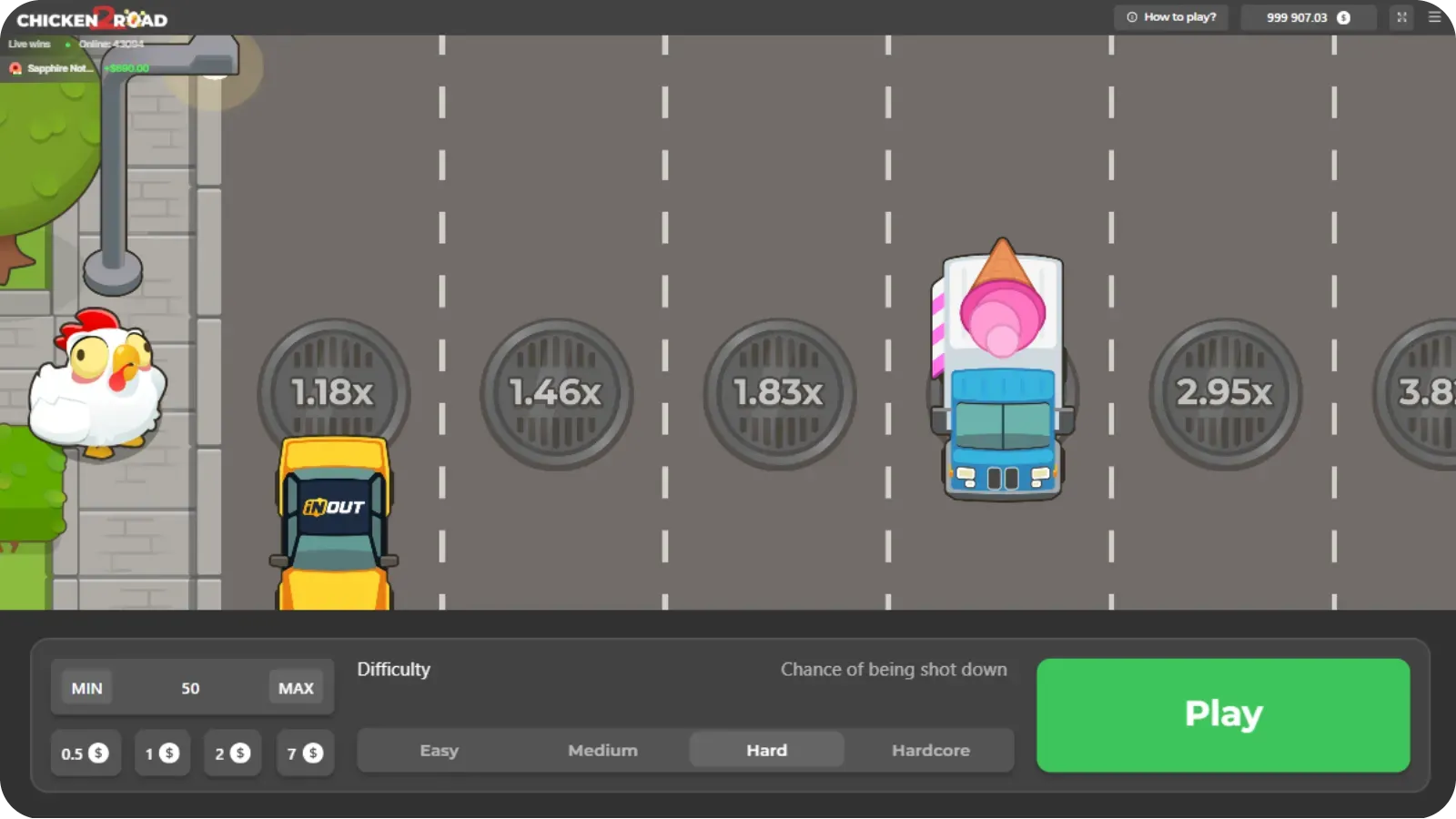
Task: Open the How to play? help
Action: 1171,17
